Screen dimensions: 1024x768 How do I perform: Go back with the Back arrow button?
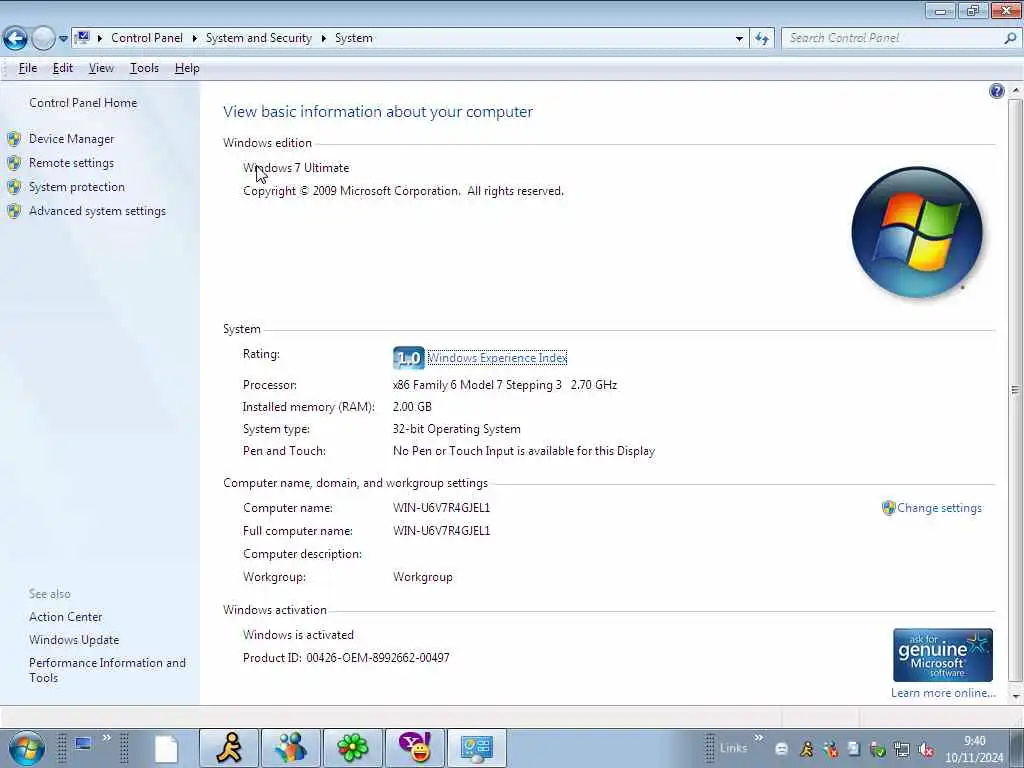tap(15, 39)
